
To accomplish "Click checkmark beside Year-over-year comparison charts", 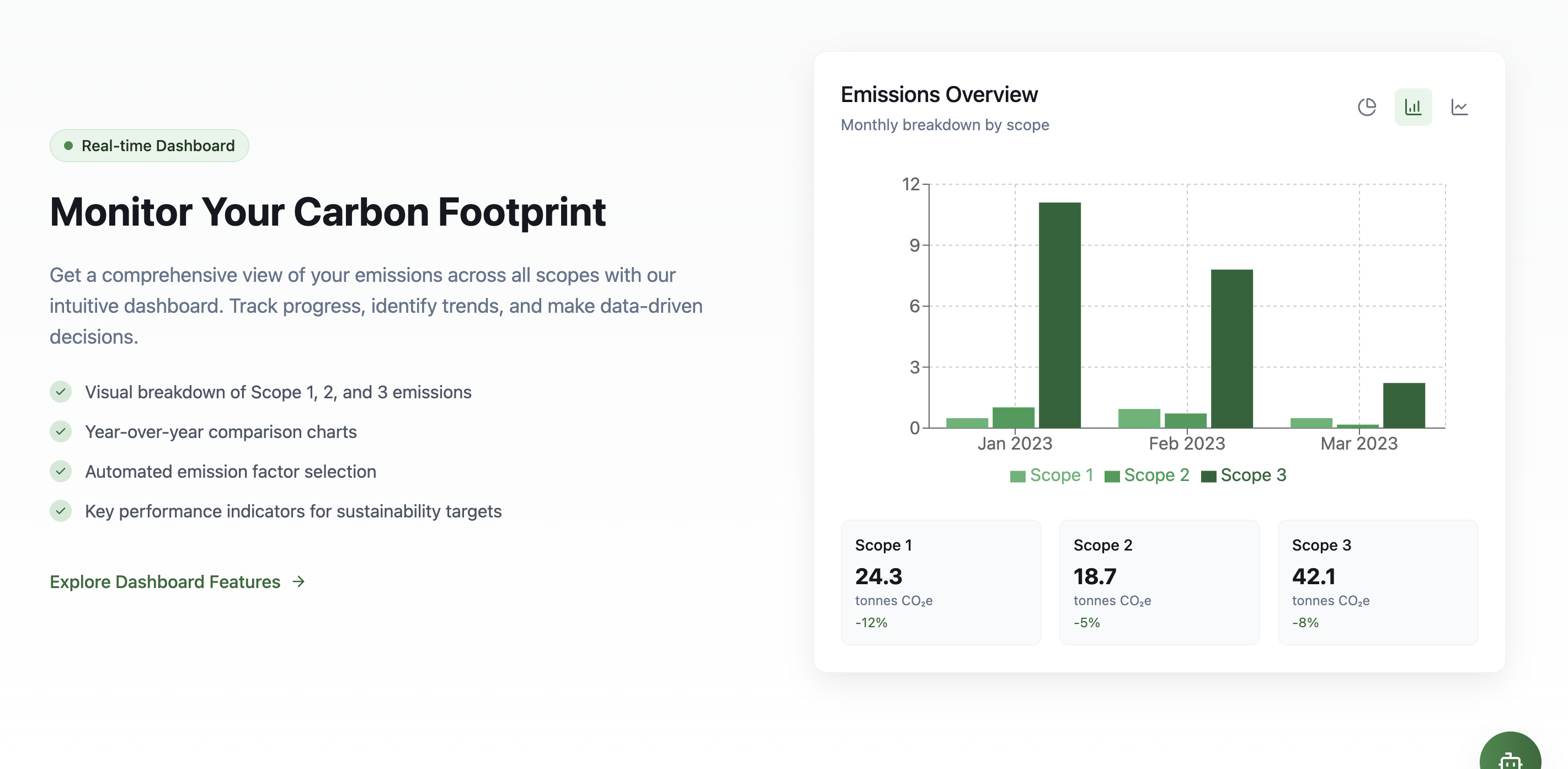I will point(61,431).
